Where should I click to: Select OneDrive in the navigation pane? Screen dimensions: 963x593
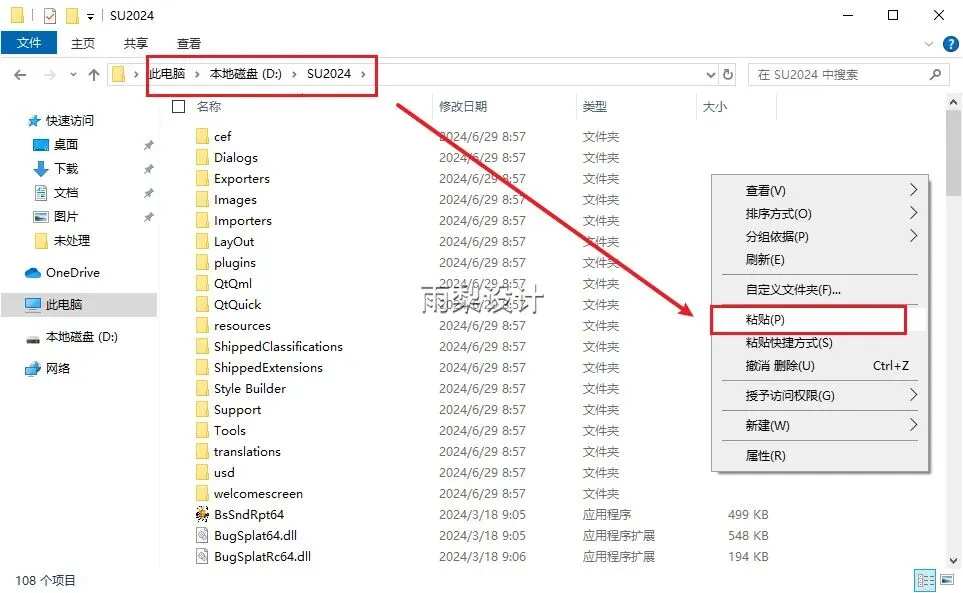72,273
